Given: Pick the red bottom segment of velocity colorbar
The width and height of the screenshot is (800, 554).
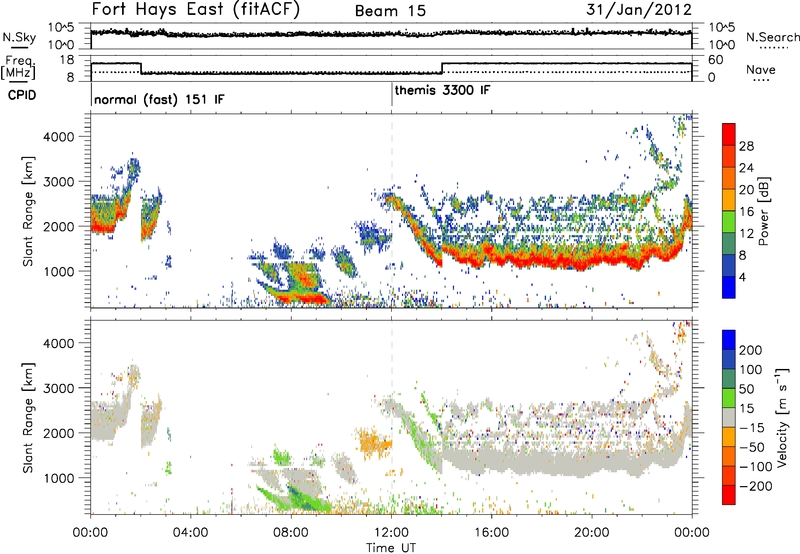Looking at the screenshot, I should 729,495.
